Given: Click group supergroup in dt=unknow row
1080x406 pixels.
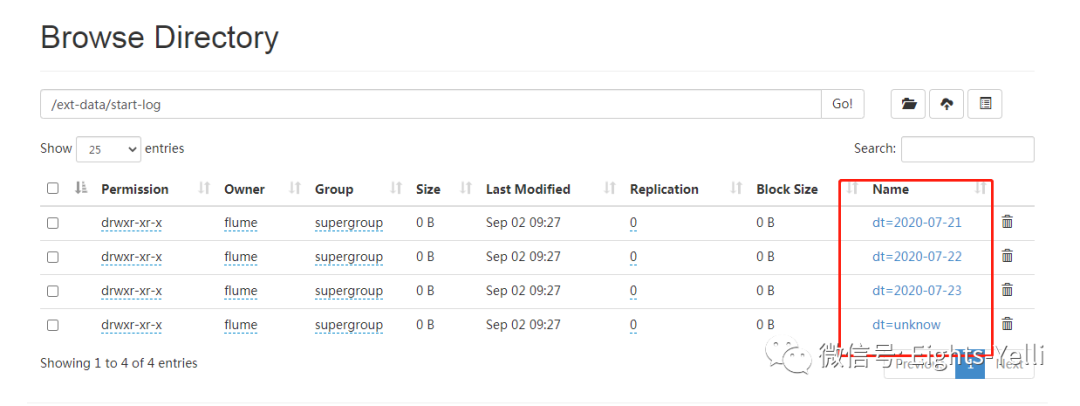Looking at the screenshot, I should click(x=349, y=325).
